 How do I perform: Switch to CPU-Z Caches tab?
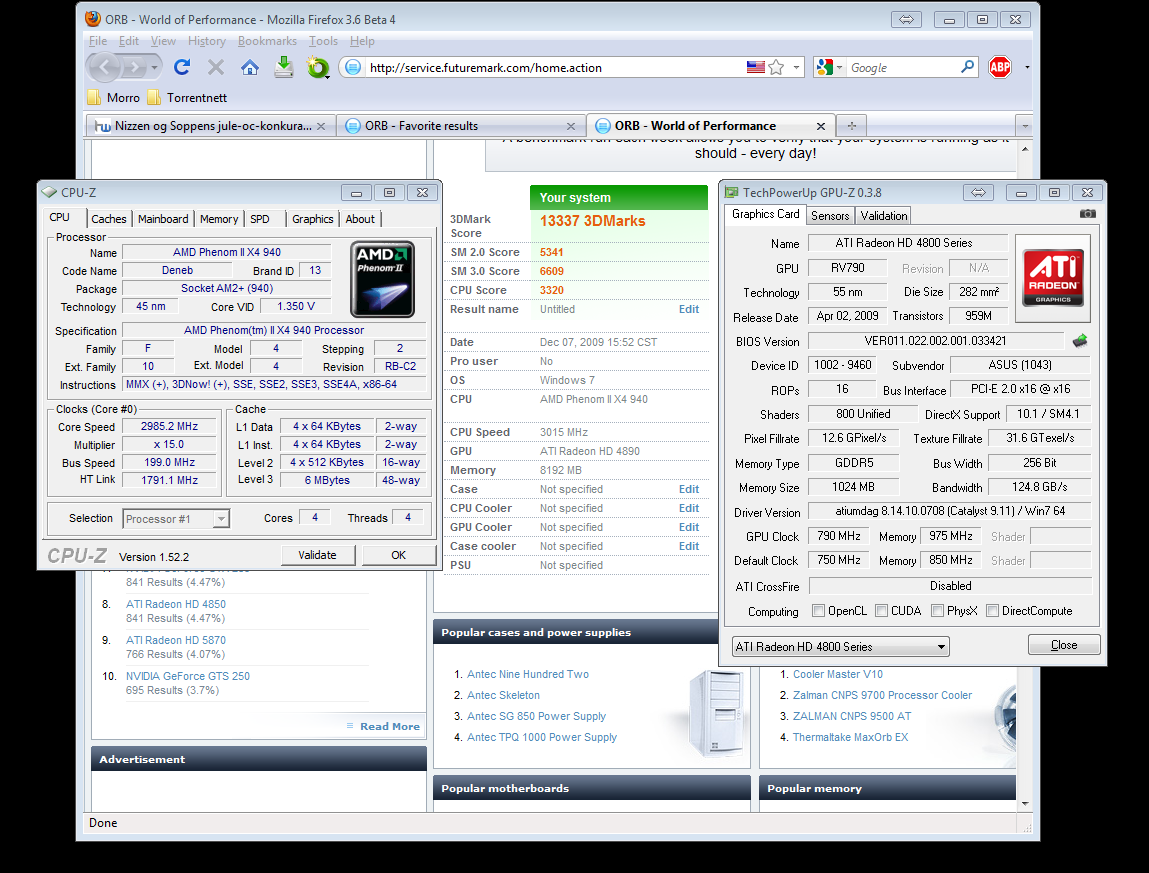[108, 219]
